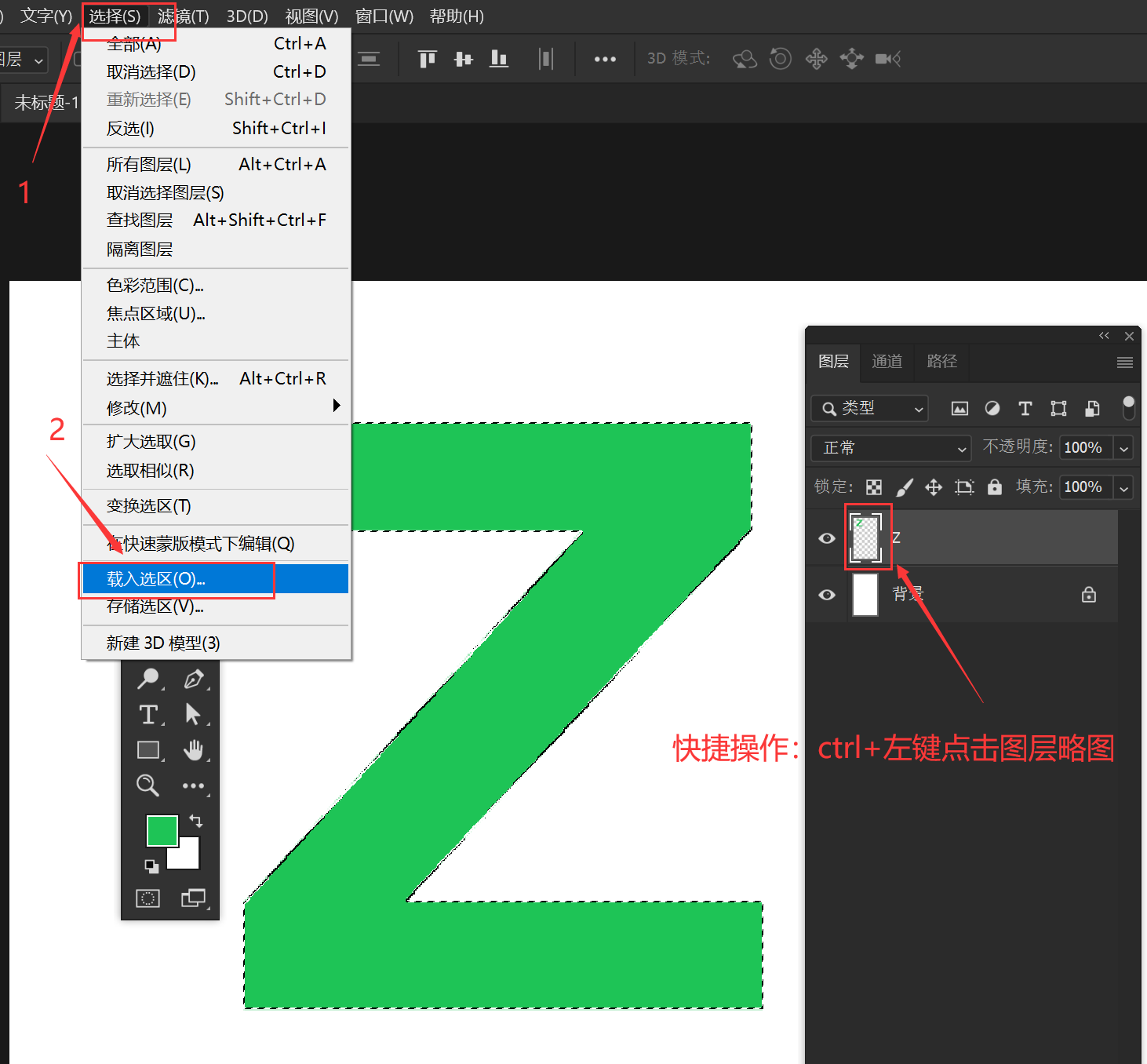Click the lock icon on 背景 layer
1147x1064 pixels.
click(1089, 595)
